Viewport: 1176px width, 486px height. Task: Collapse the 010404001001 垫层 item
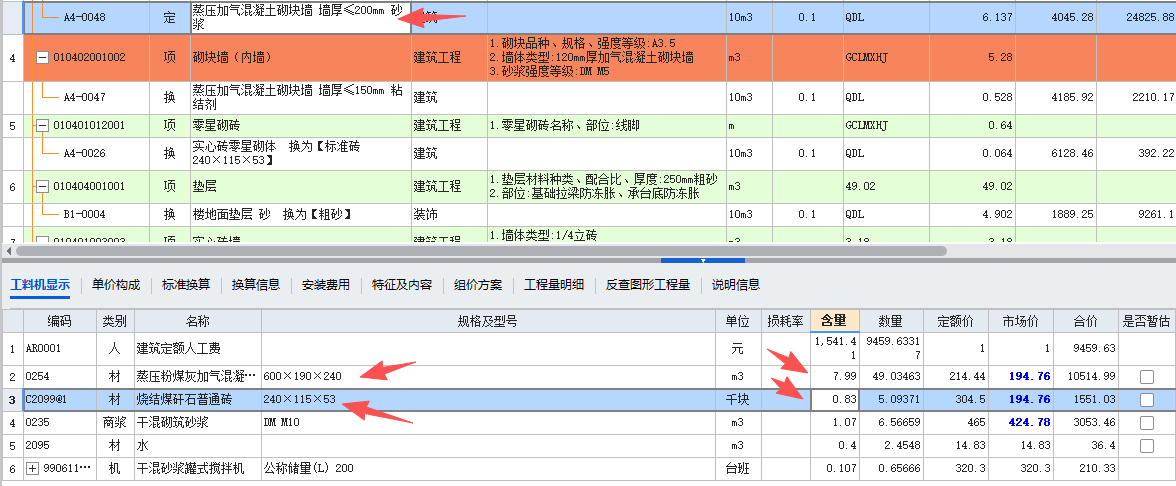[x=42, y=187]
